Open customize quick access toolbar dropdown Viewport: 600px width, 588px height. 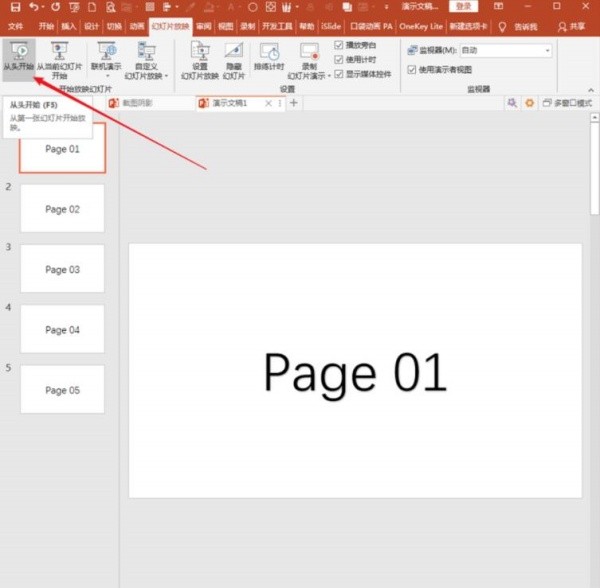386,7
